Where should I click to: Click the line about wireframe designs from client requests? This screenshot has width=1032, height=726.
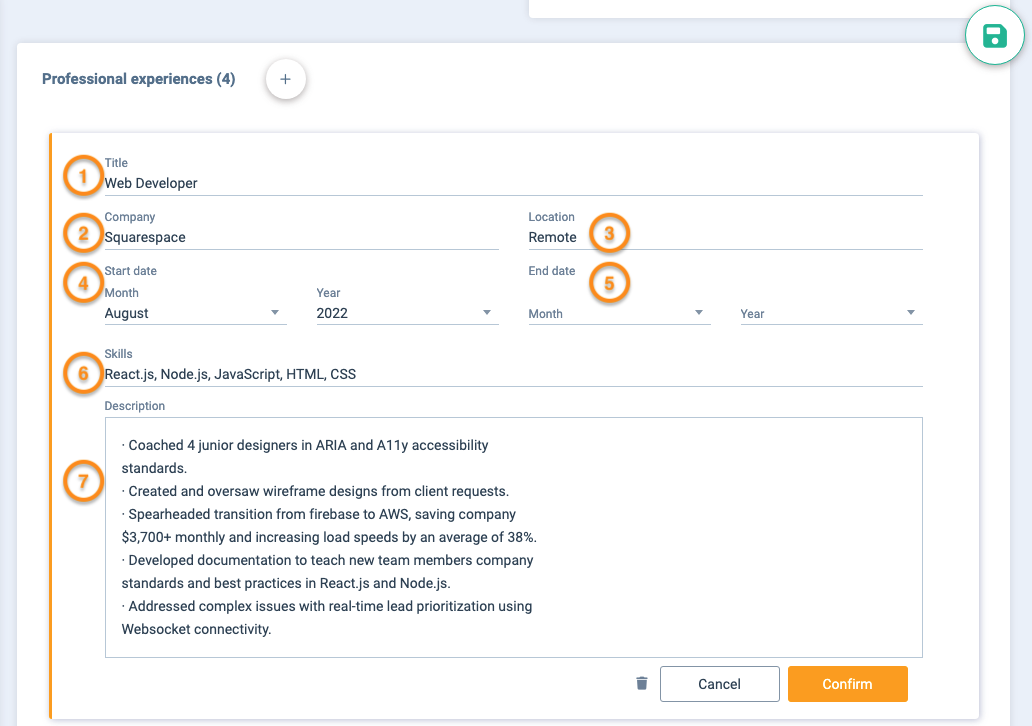pyautogui.click(x=315, y=491)
